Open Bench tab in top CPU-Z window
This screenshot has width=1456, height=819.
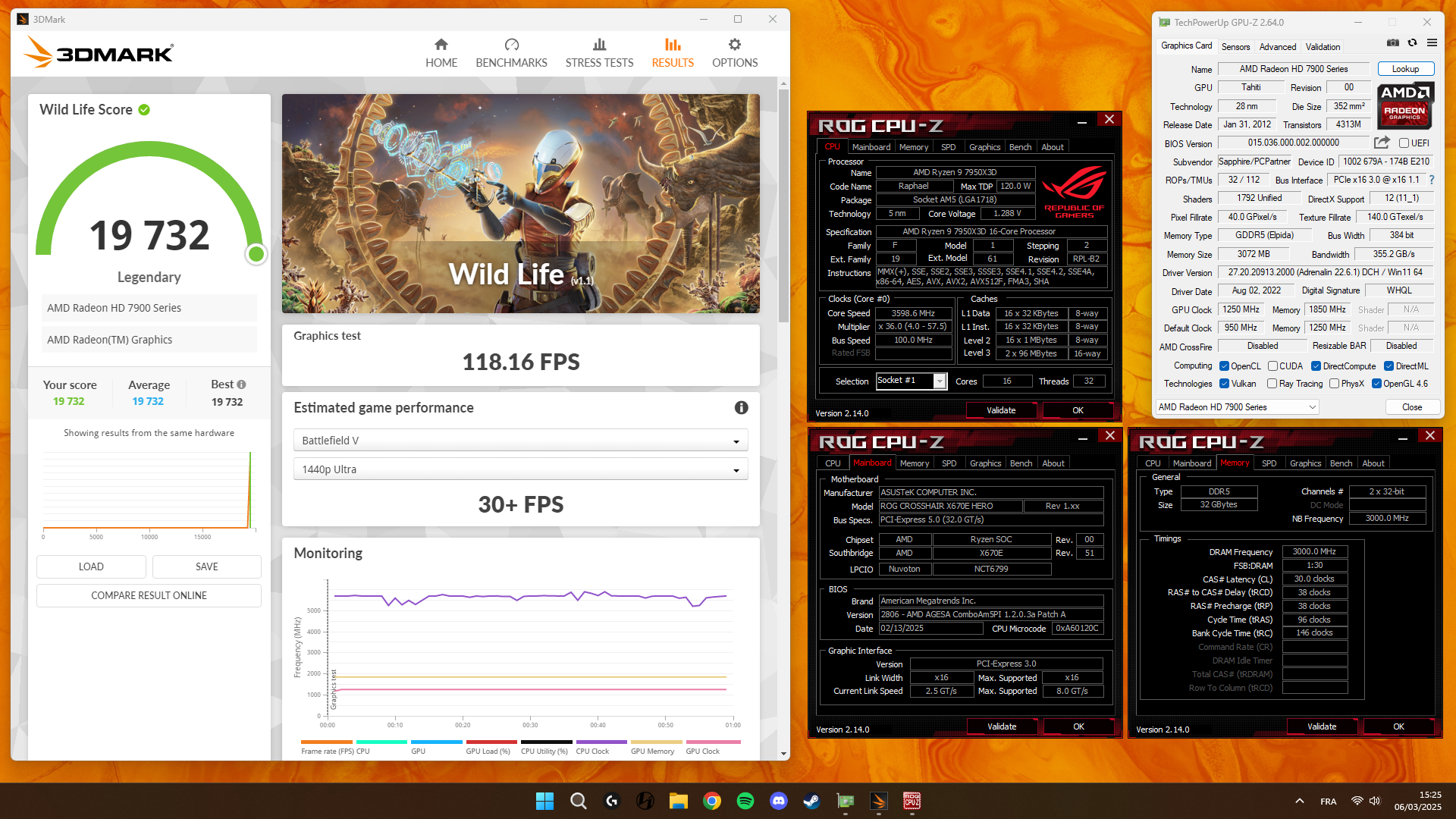pos(1020,147)
